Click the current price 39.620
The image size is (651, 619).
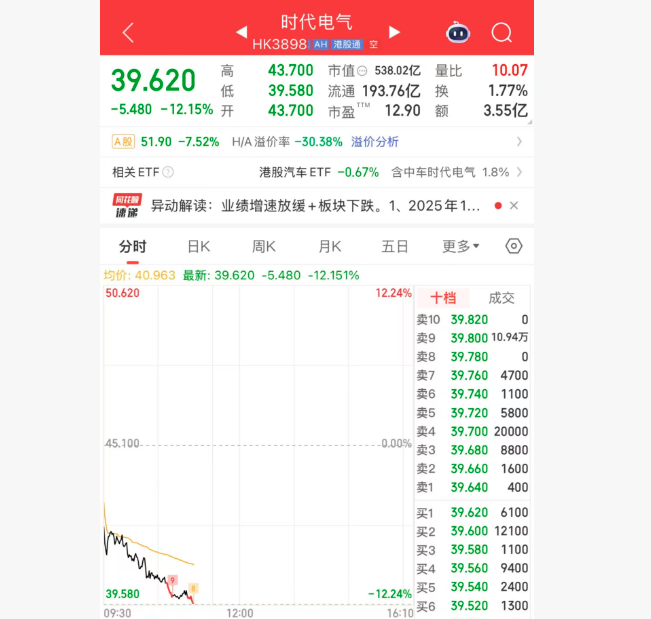(x=153, y=80)
